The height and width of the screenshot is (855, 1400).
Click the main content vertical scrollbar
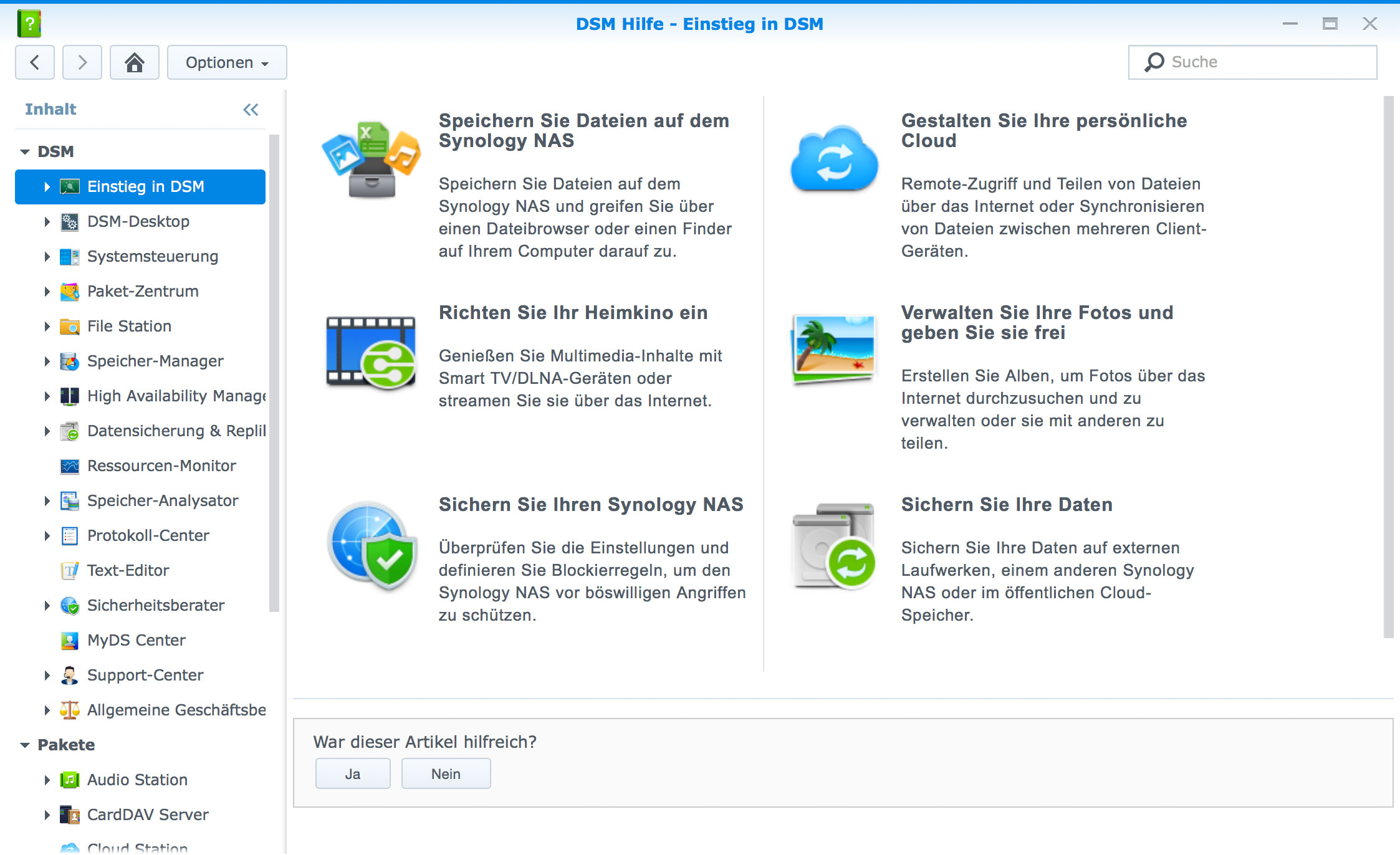(1388, 366)
